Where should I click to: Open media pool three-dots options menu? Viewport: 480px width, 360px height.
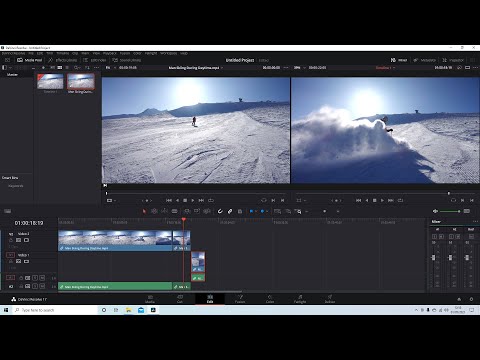click(97, 68)
